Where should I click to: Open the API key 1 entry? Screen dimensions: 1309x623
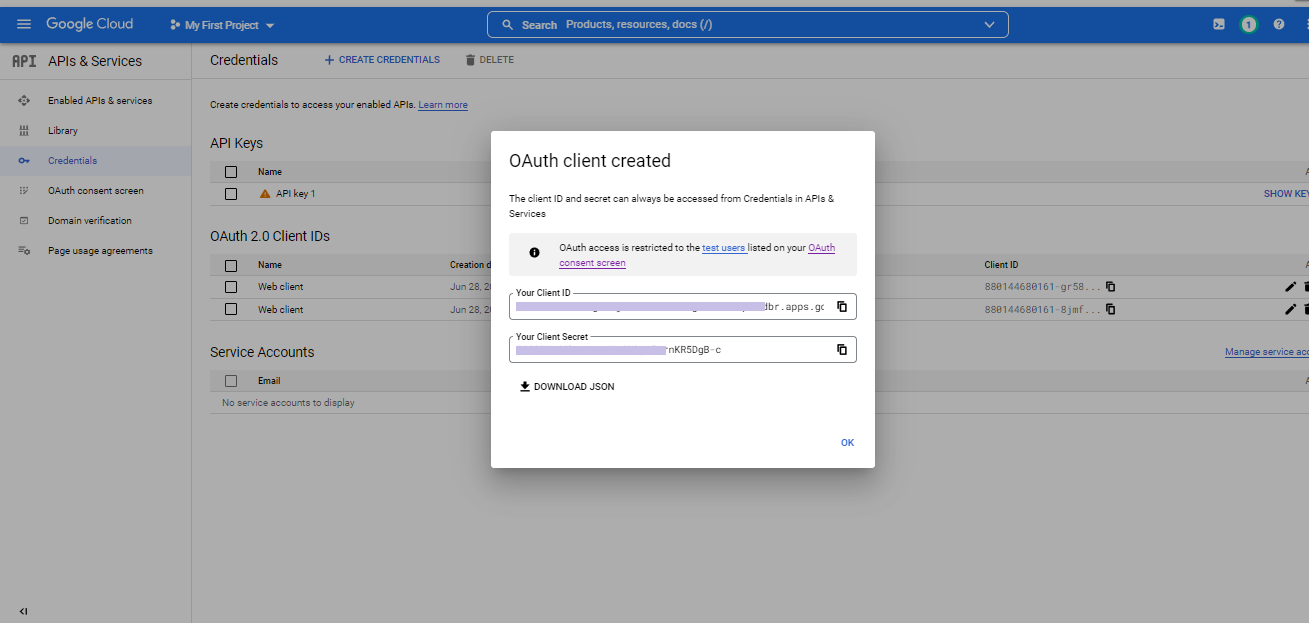(295, 194)
